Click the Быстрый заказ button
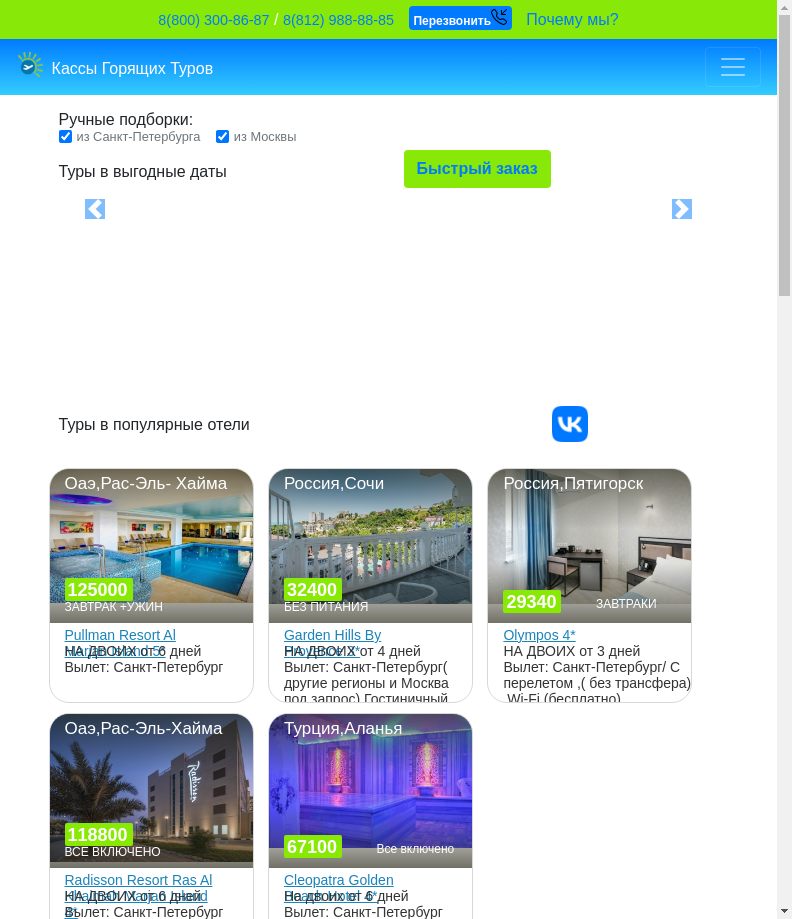The width and height of the screenshot is (792, 919). [477, 169]
